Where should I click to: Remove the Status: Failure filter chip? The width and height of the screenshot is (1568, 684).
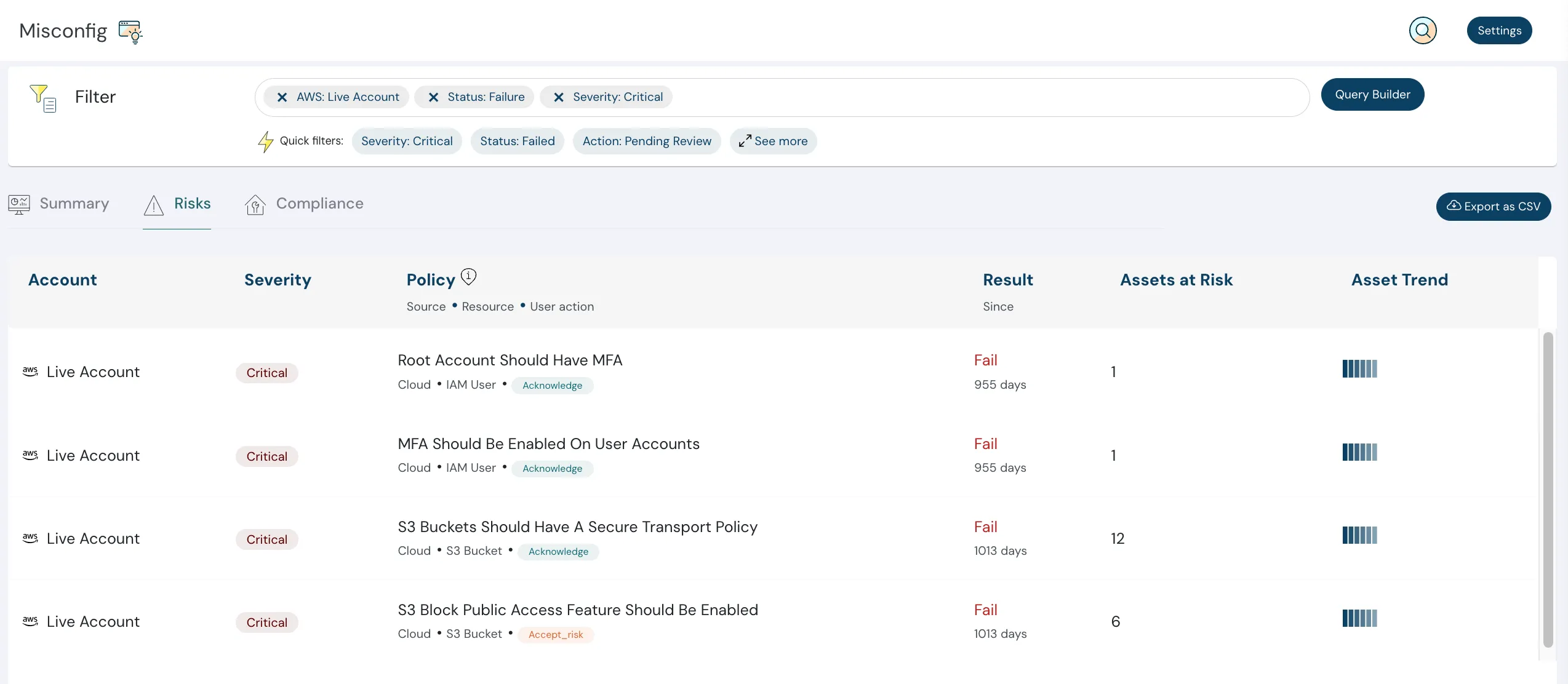pyautogui.click(x=433, y=97)
